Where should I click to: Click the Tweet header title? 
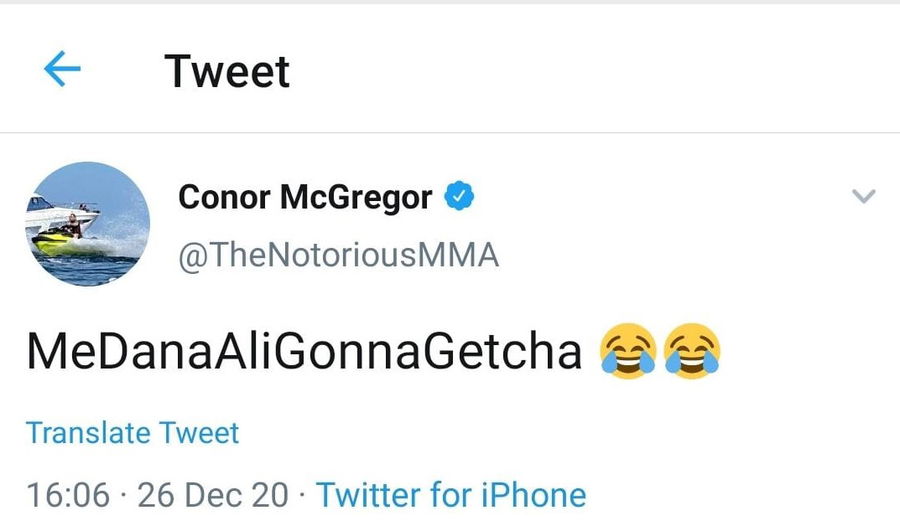pyautogui.click(x=227, y=71)
